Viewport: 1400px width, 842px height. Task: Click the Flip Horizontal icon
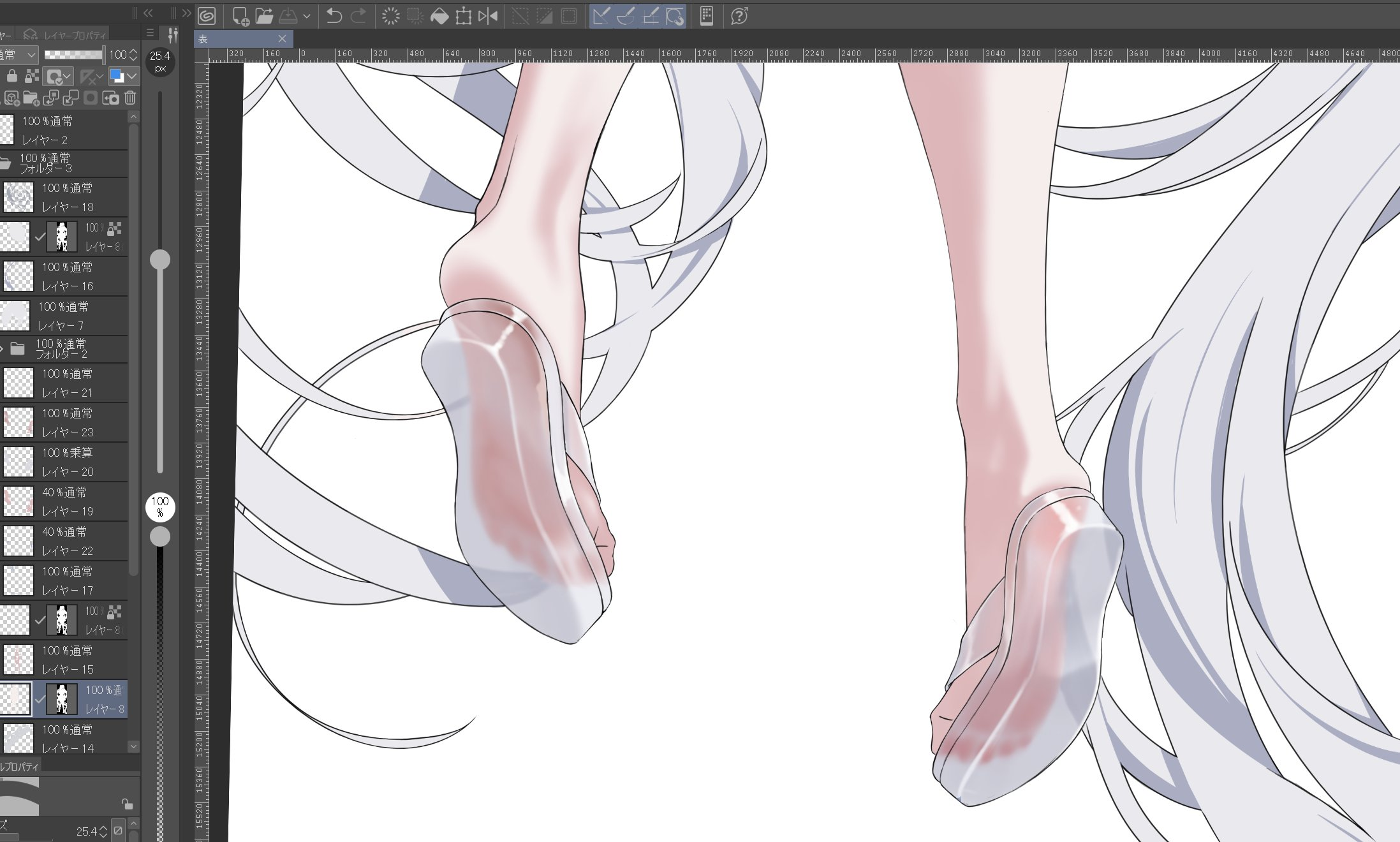coord(488,16)
